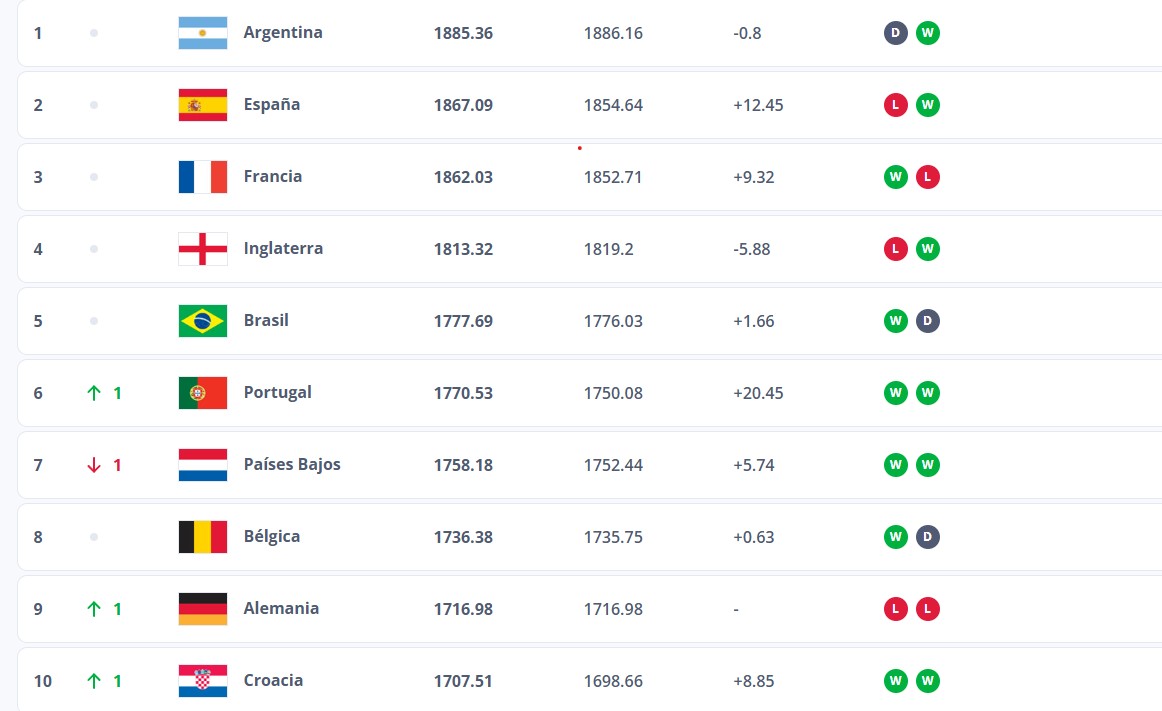Click España's red L loss badge
This screenshot has height=711, width=1162.
[x=895, y=105]
